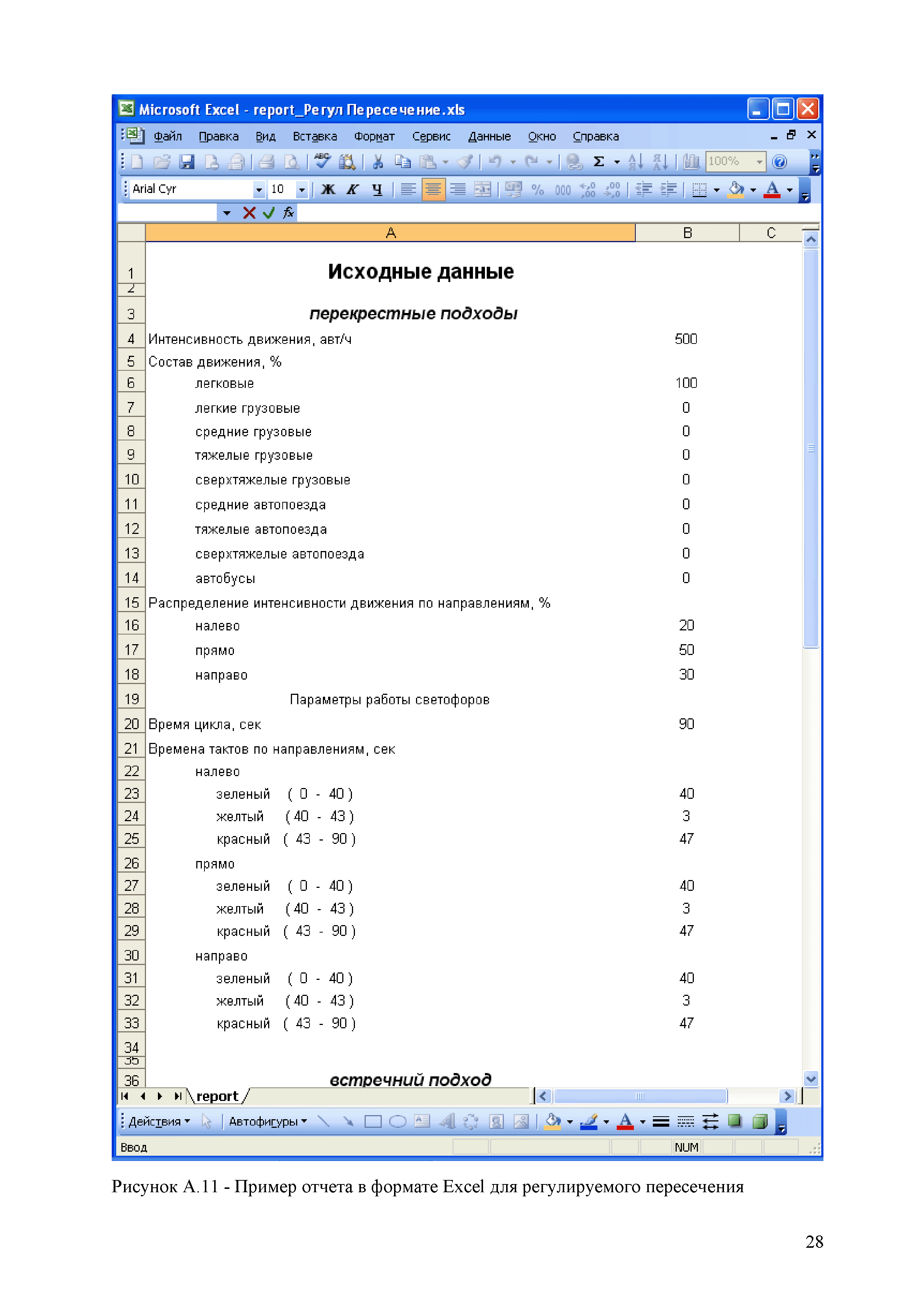Click next sheet tab navigation arrow
The image size is (924, 1307).
point(160,1096)
